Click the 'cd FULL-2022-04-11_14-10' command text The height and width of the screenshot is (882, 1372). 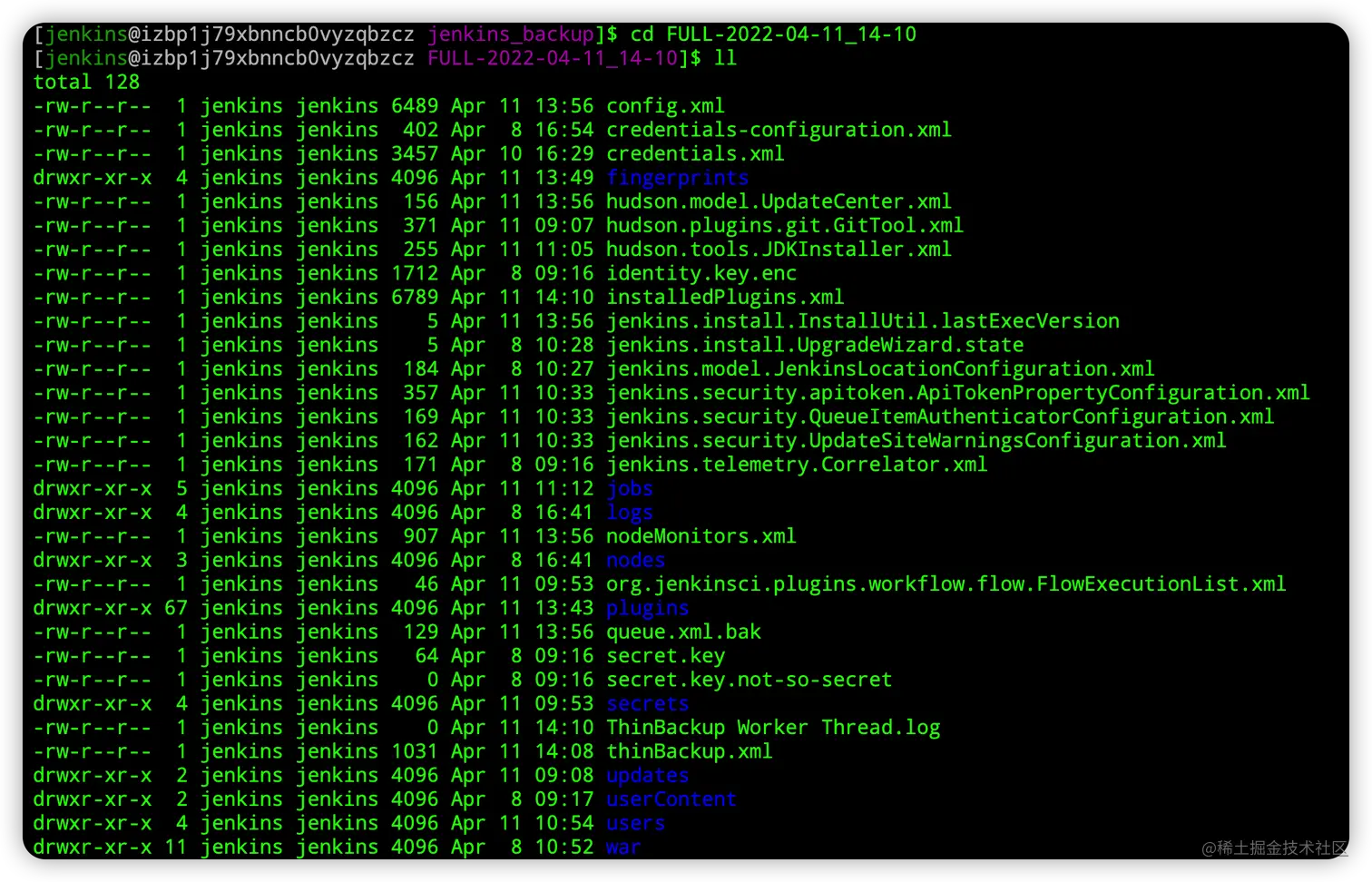click(773, 34)
